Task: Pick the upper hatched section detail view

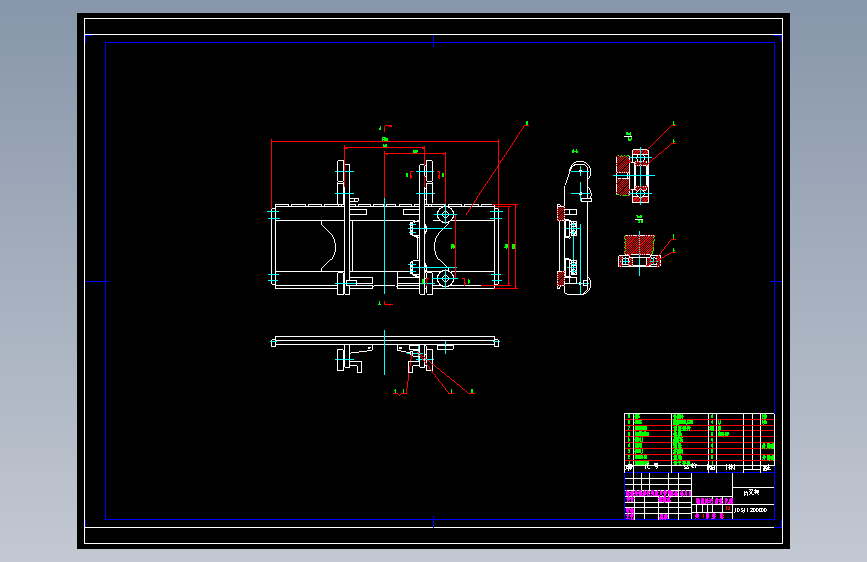Action: coord(634,175)
